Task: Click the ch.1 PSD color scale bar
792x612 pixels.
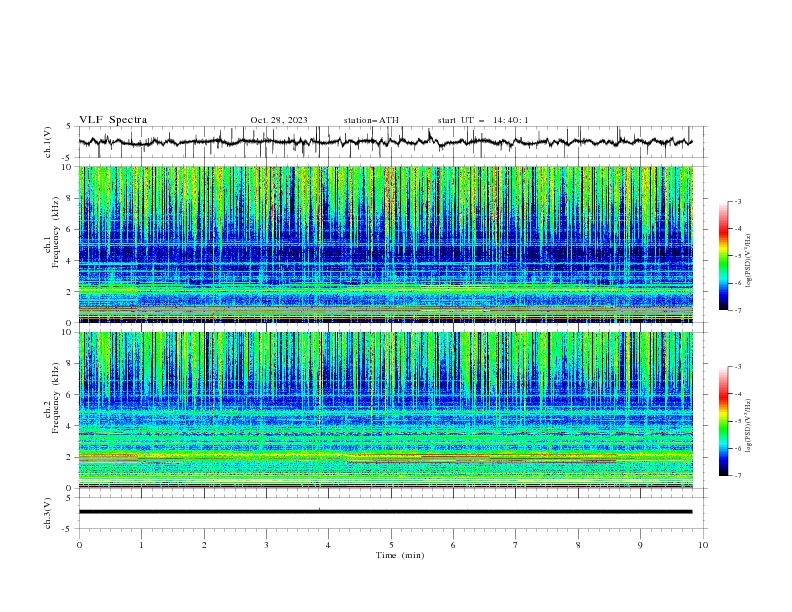Action: [x=723, y=256]
